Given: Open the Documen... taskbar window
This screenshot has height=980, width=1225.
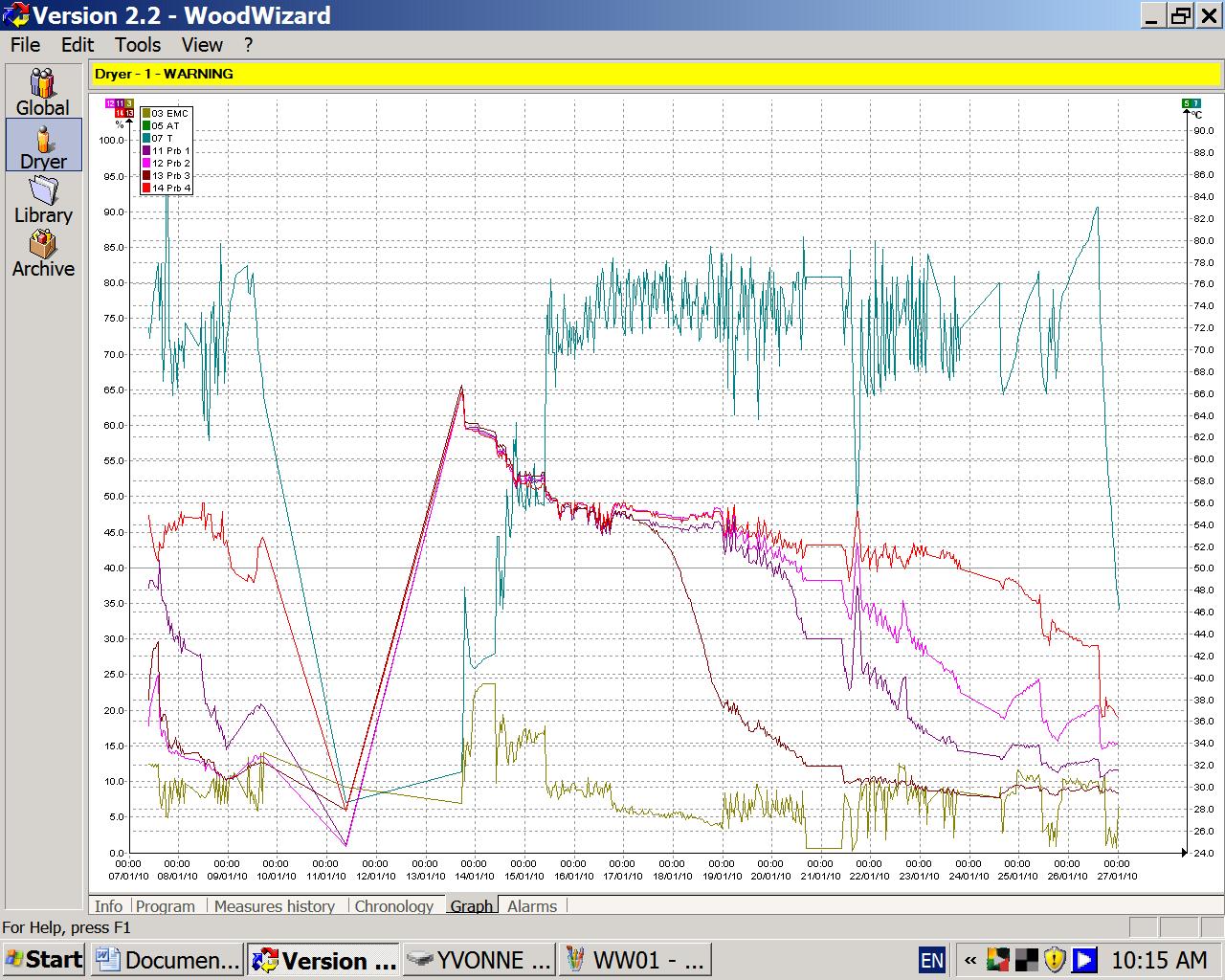Looking at the screenshot, I should pos(168,960).
